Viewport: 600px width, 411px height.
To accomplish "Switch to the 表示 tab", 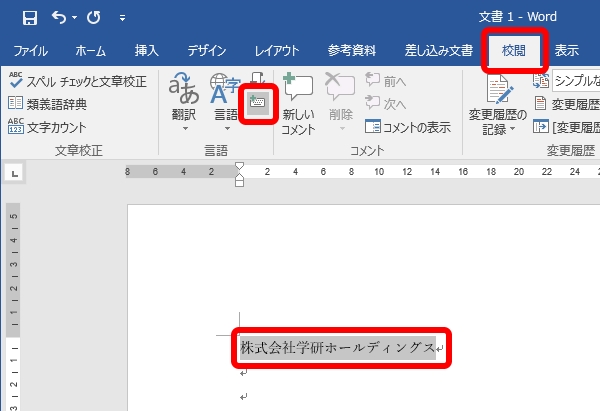I will pyautogui.click(x=567, y=51).
